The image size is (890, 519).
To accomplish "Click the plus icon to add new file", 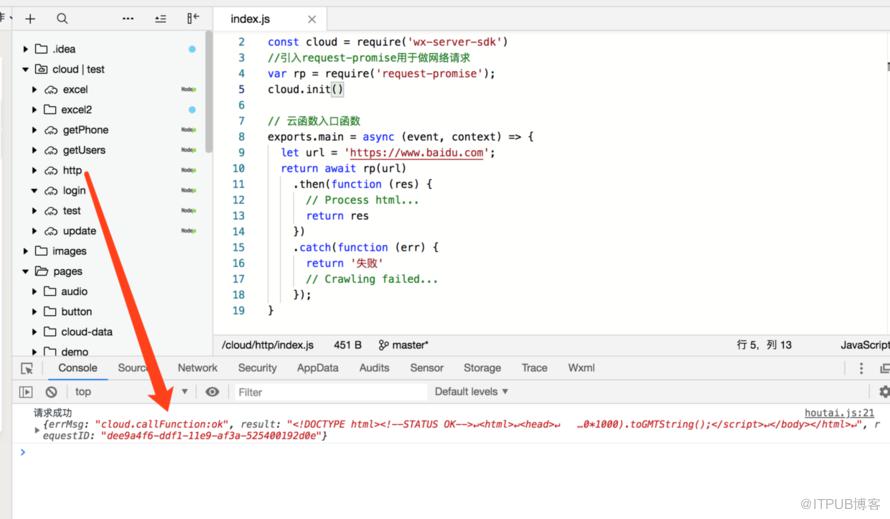I will click(30, 19).
